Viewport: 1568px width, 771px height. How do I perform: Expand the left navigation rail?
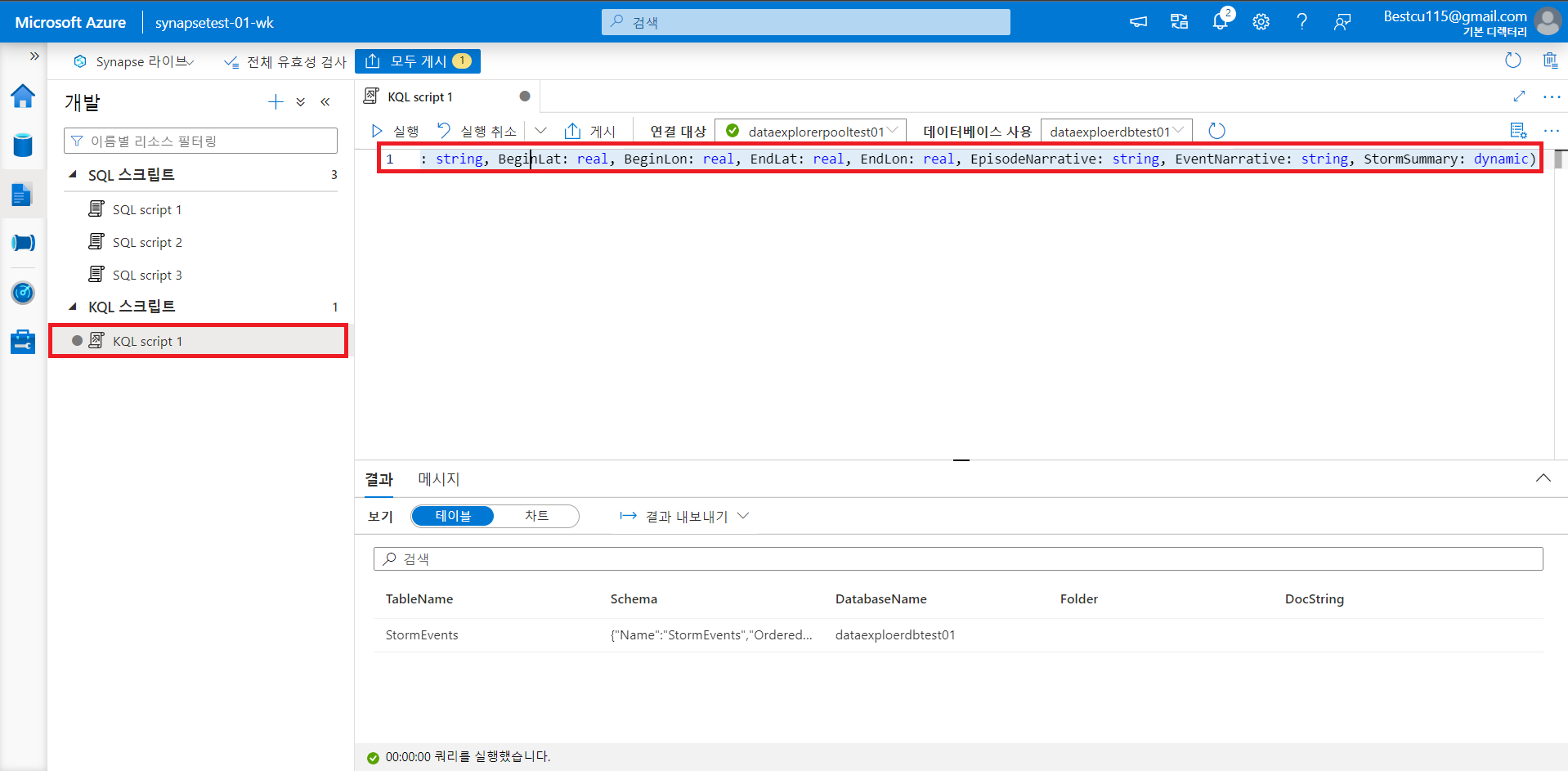[34, 56]
